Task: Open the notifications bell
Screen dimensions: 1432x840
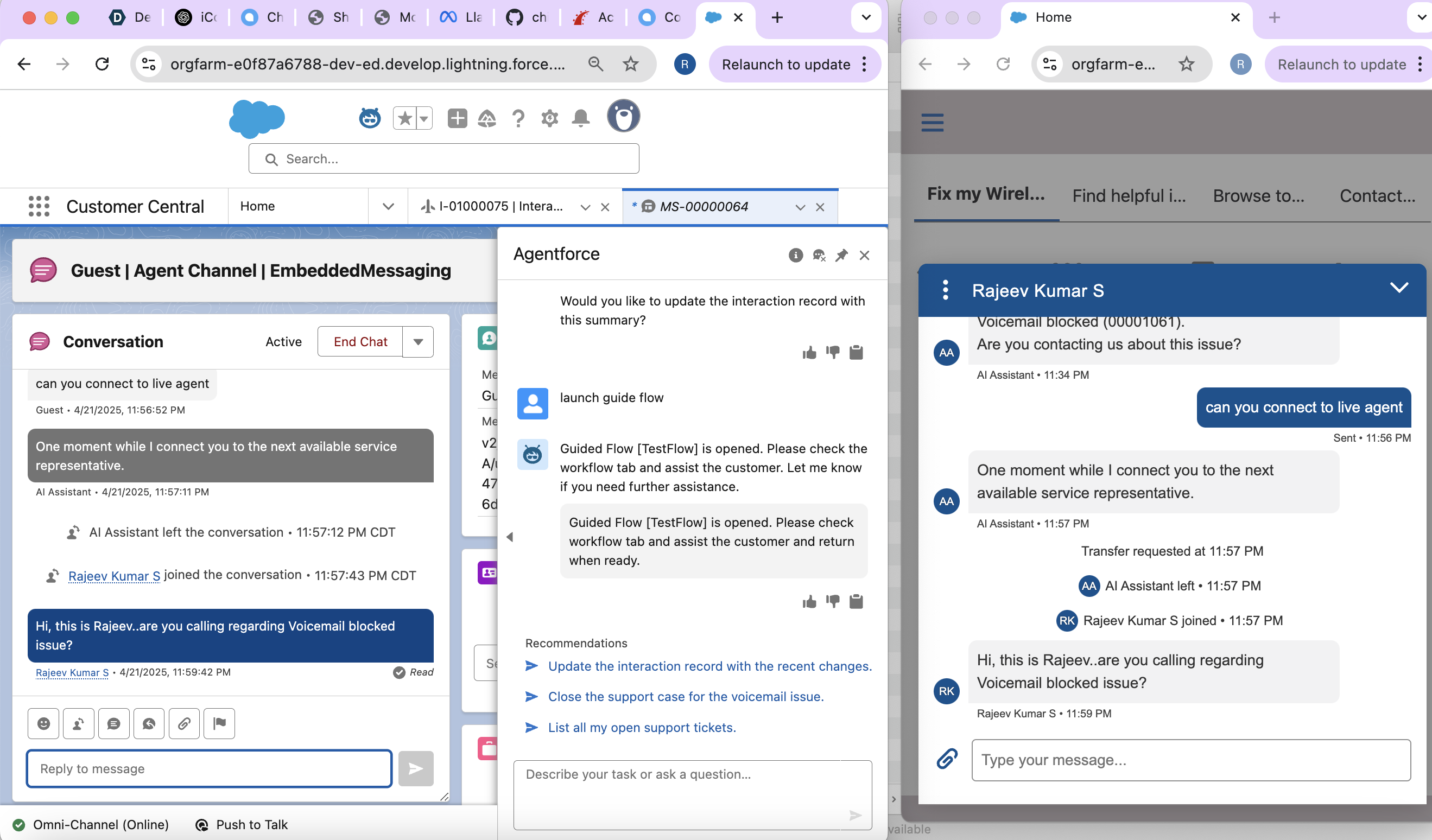Action: [580, 118]
